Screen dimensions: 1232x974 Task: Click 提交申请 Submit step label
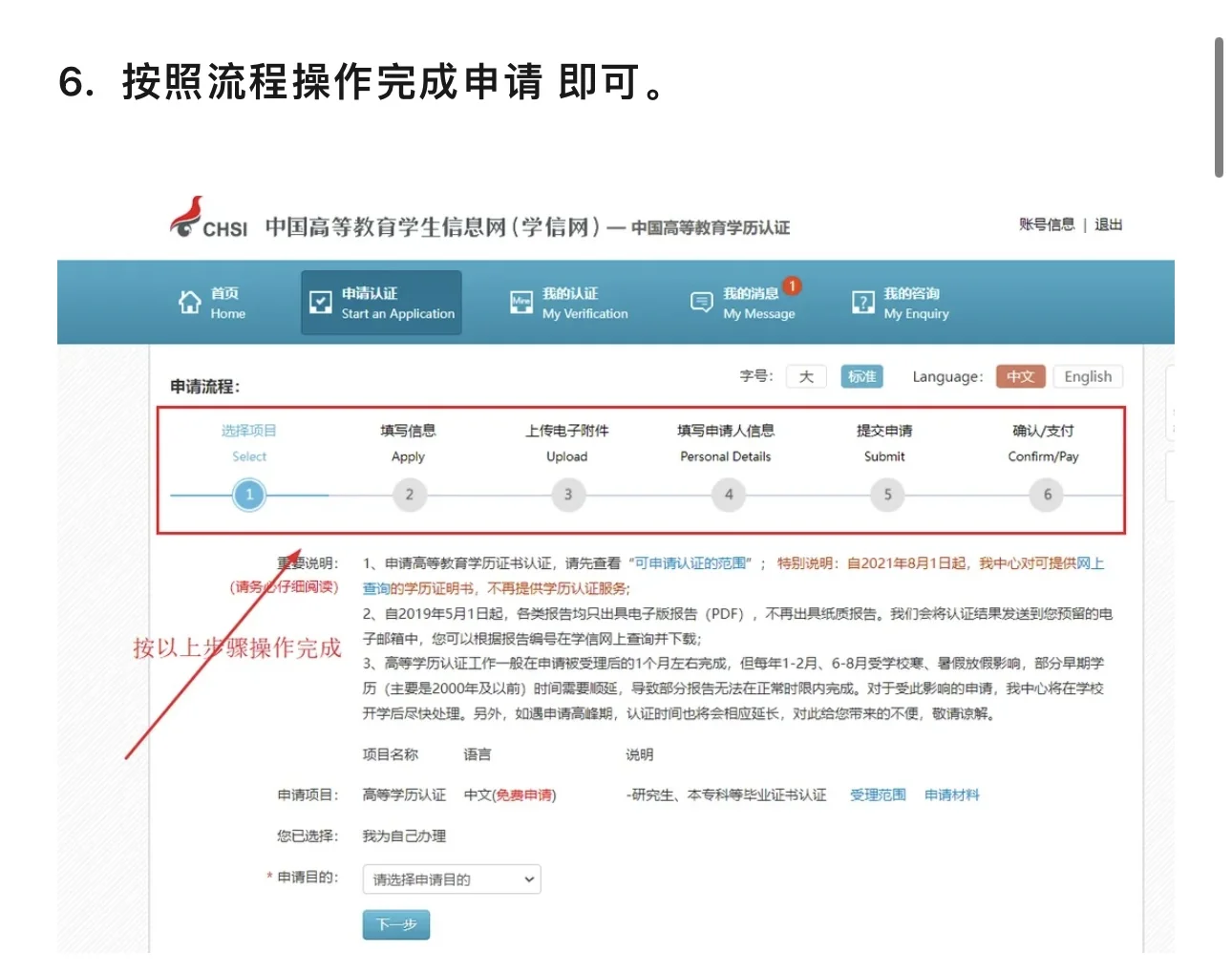click(x=884, y=443)
